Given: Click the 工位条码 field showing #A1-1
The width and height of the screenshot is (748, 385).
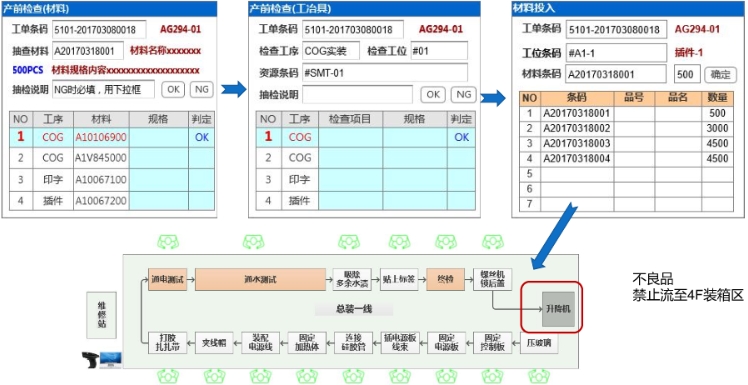Looking at the screenshot, I should [616, 53].
